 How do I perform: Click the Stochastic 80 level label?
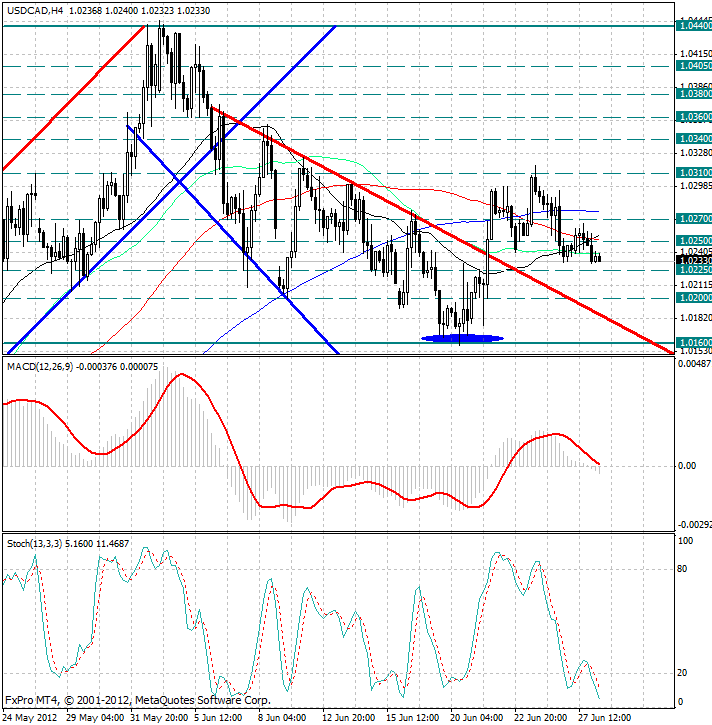pyautogui.click(x=682, y=569)
